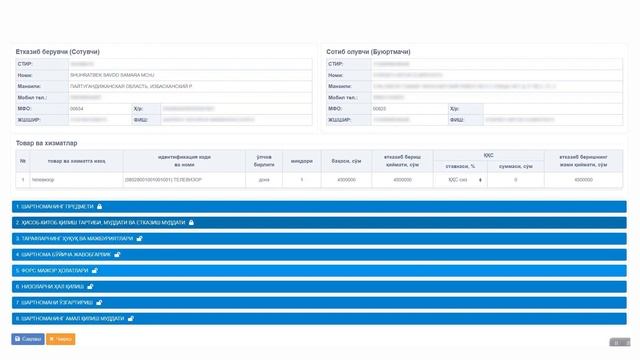Click seller name SHUHRATBEK SAVDO SAMARA MCHJ
Viewport: 640px width, 360px height.
coord(112,75)
